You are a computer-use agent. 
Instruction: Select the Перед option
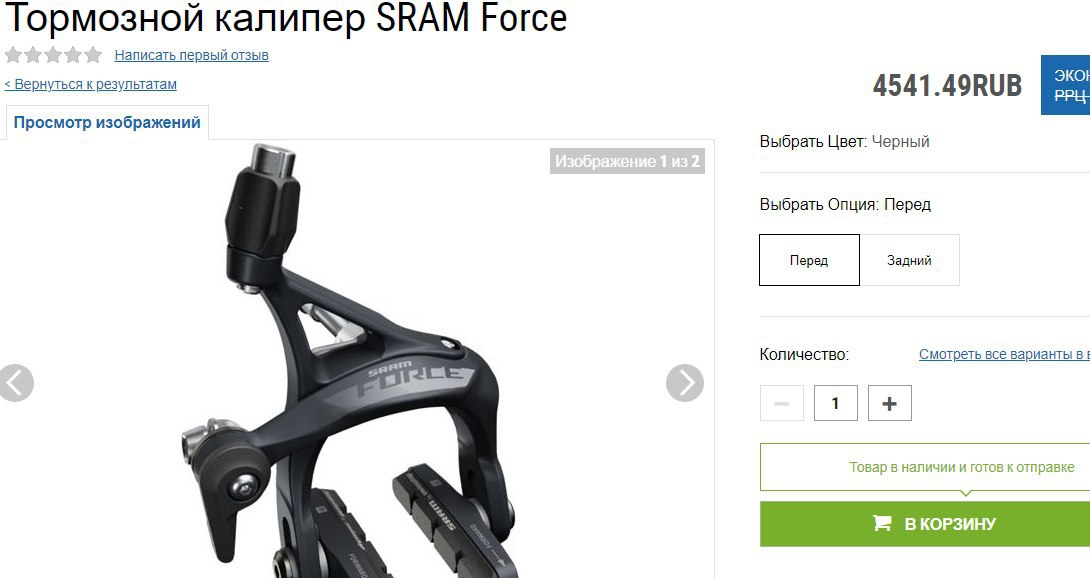pyautogui.click(x=809, y=260)
